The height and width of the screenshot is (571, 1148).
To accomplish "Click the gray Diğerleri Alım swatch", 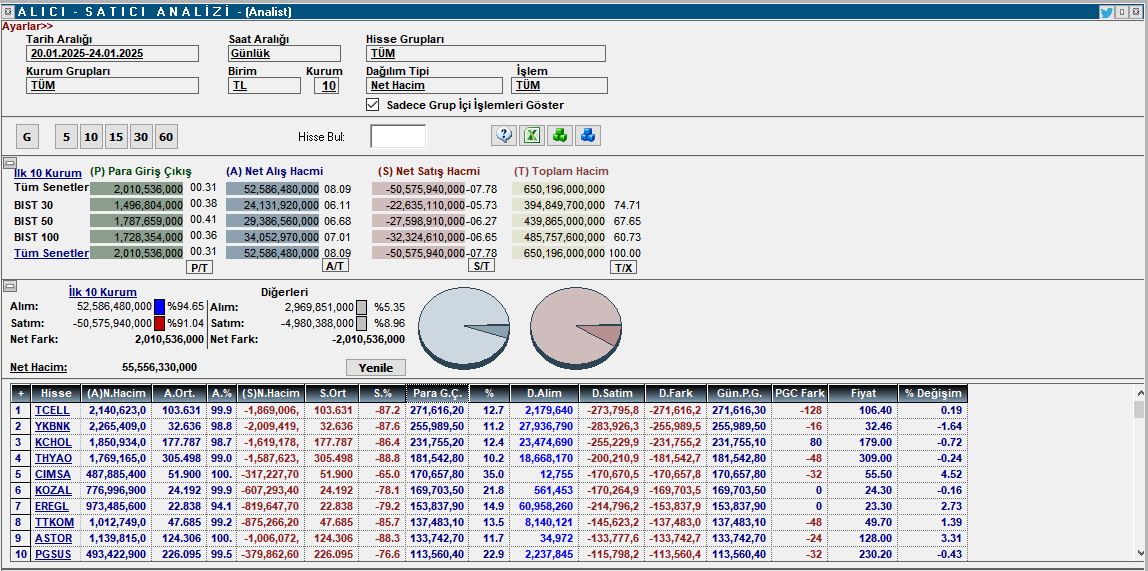I will point(362,307).
